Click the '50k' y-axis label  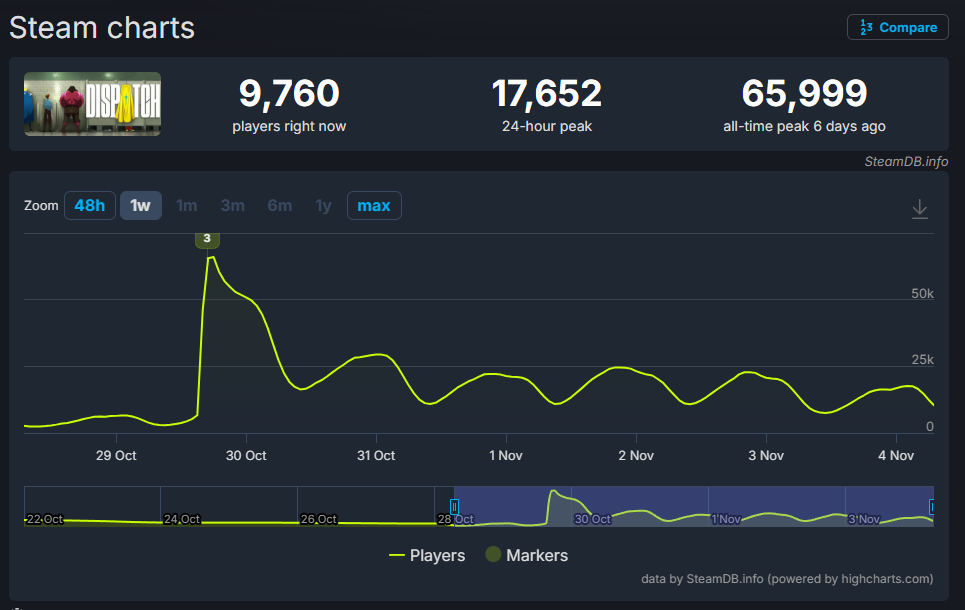(923, 294)
